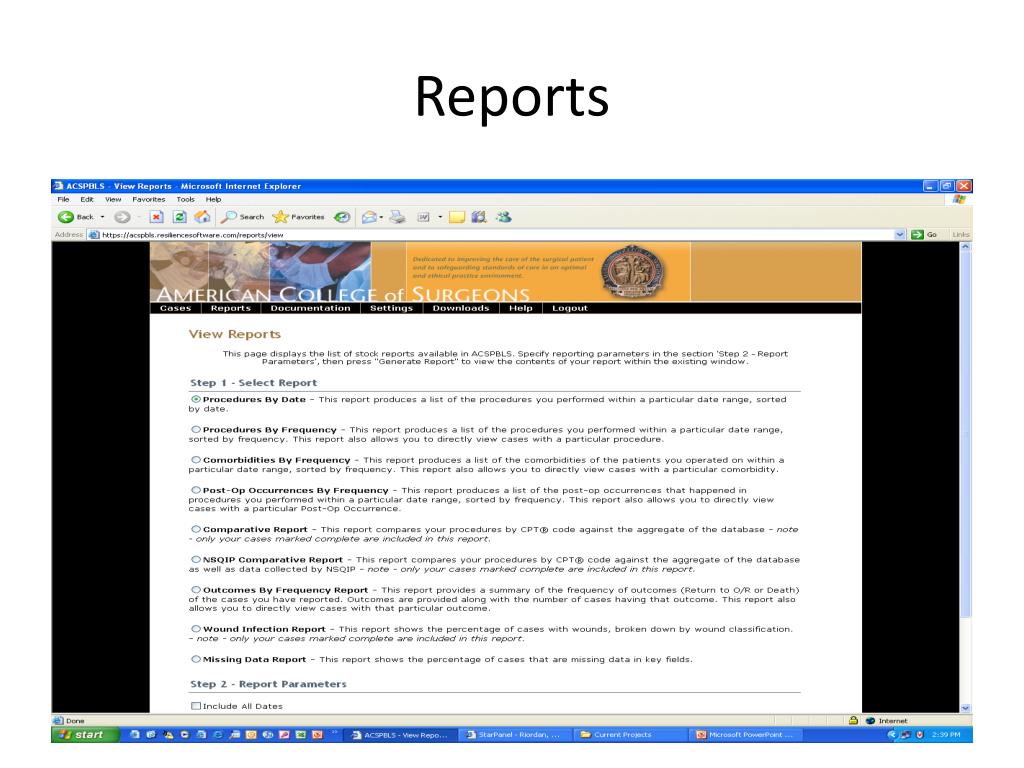
Task: Open the Windows Start button
Action: tap(83, 735)
